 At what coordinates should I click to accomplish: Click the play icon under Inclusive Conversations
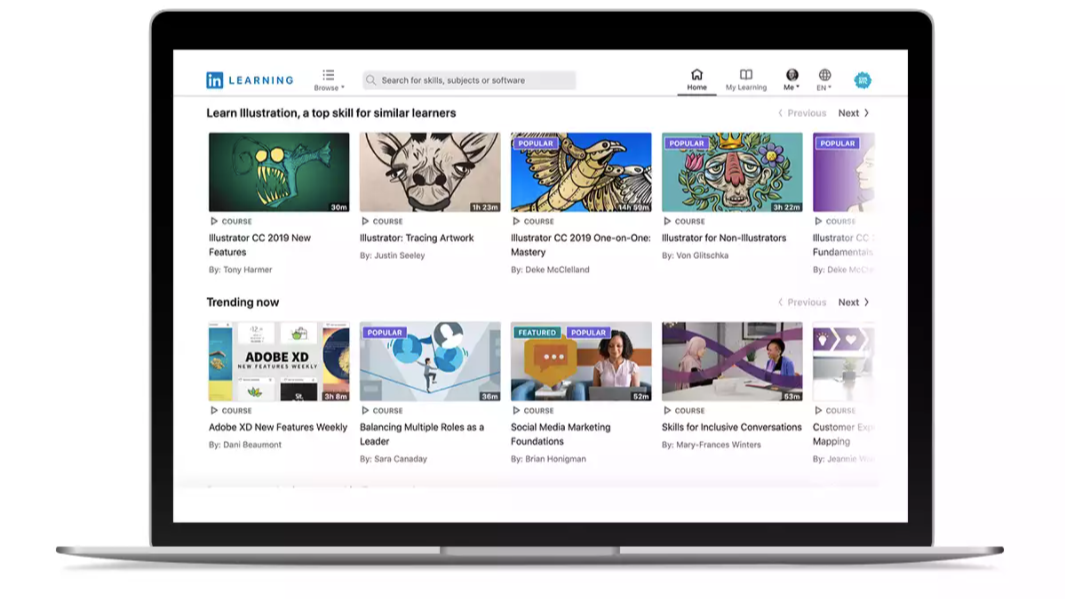tap(667, 410)
